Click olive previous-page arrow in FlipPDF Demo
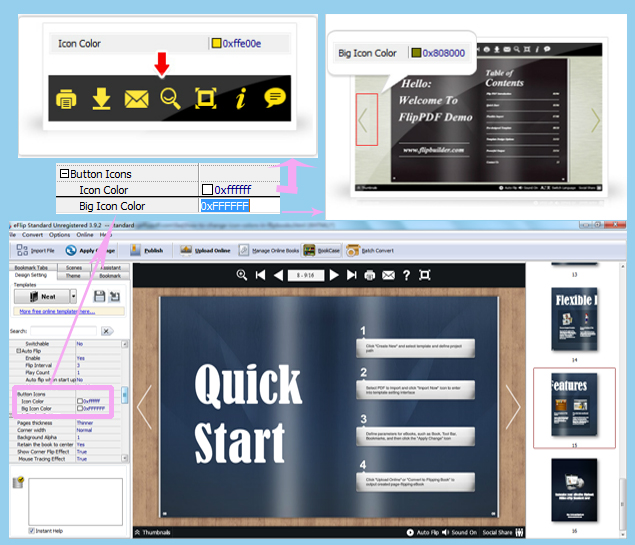Image resolution: width=635 pixels, height=545 pixels. tap(363, 119)
